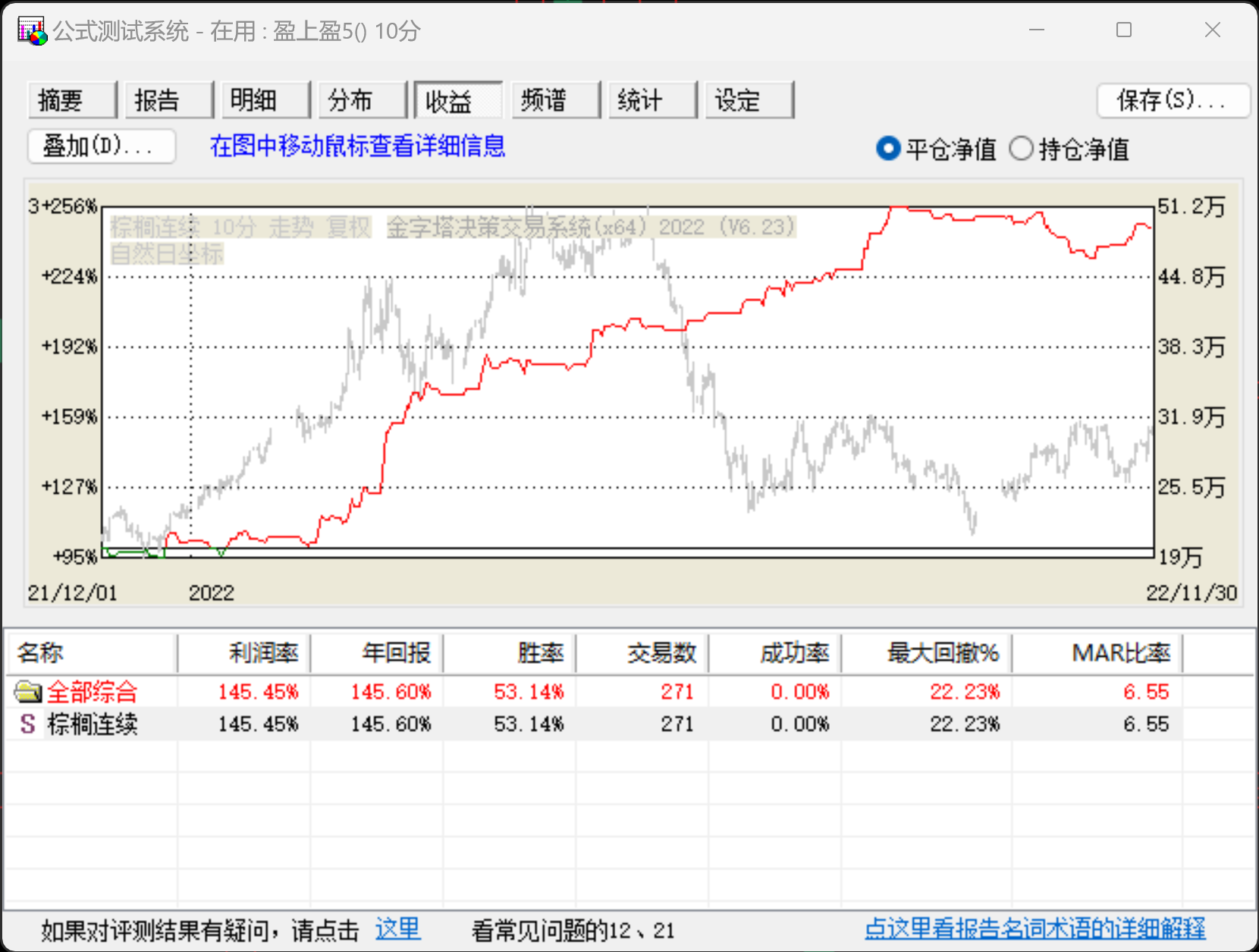Switch to the 摘要 tab
1259x952 pixels.
click(x=72, y=100)
